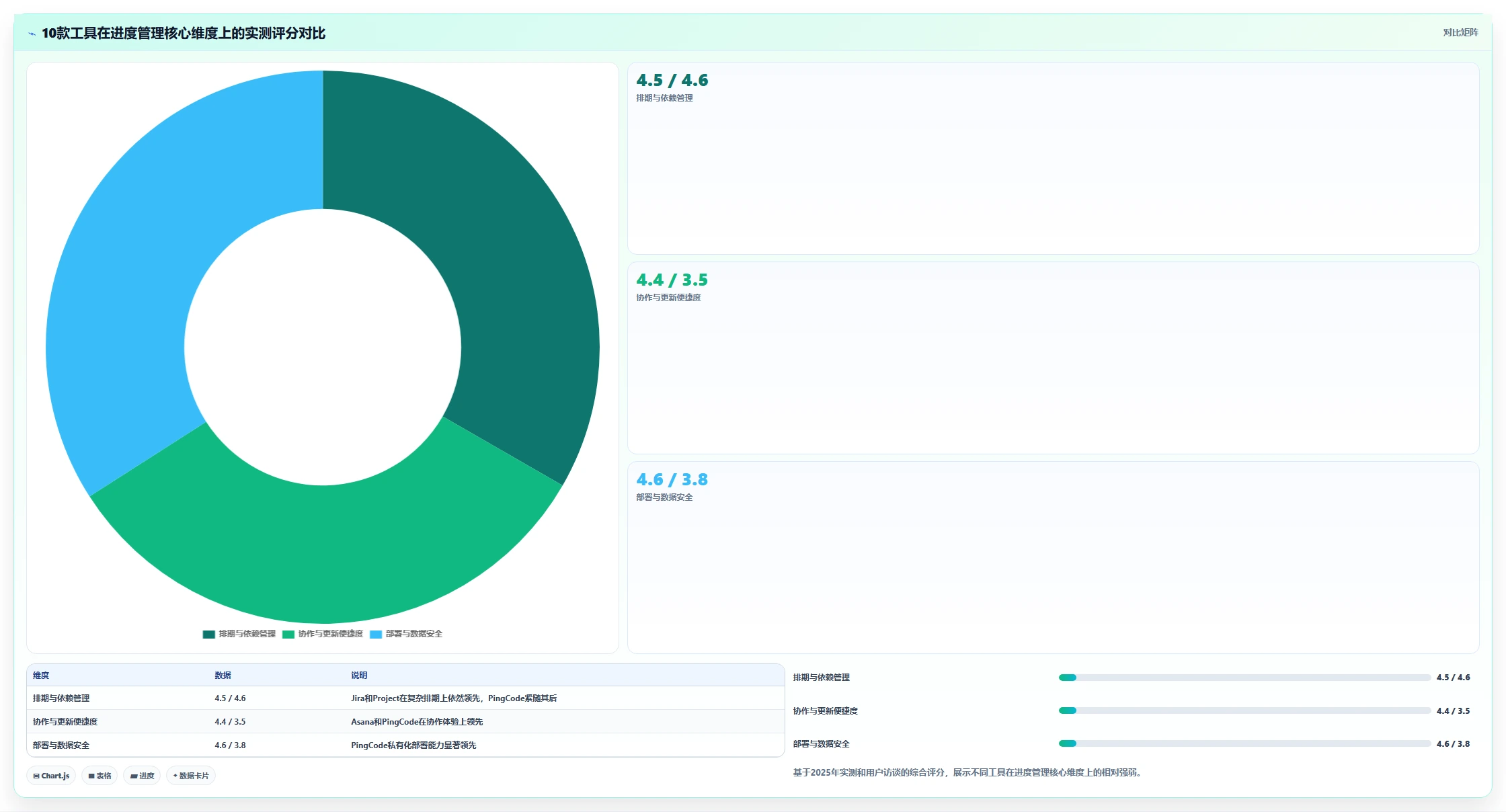Click the 部署与数据安全 progress bar
The image size is (1506, 812).
pos(1244,743)
